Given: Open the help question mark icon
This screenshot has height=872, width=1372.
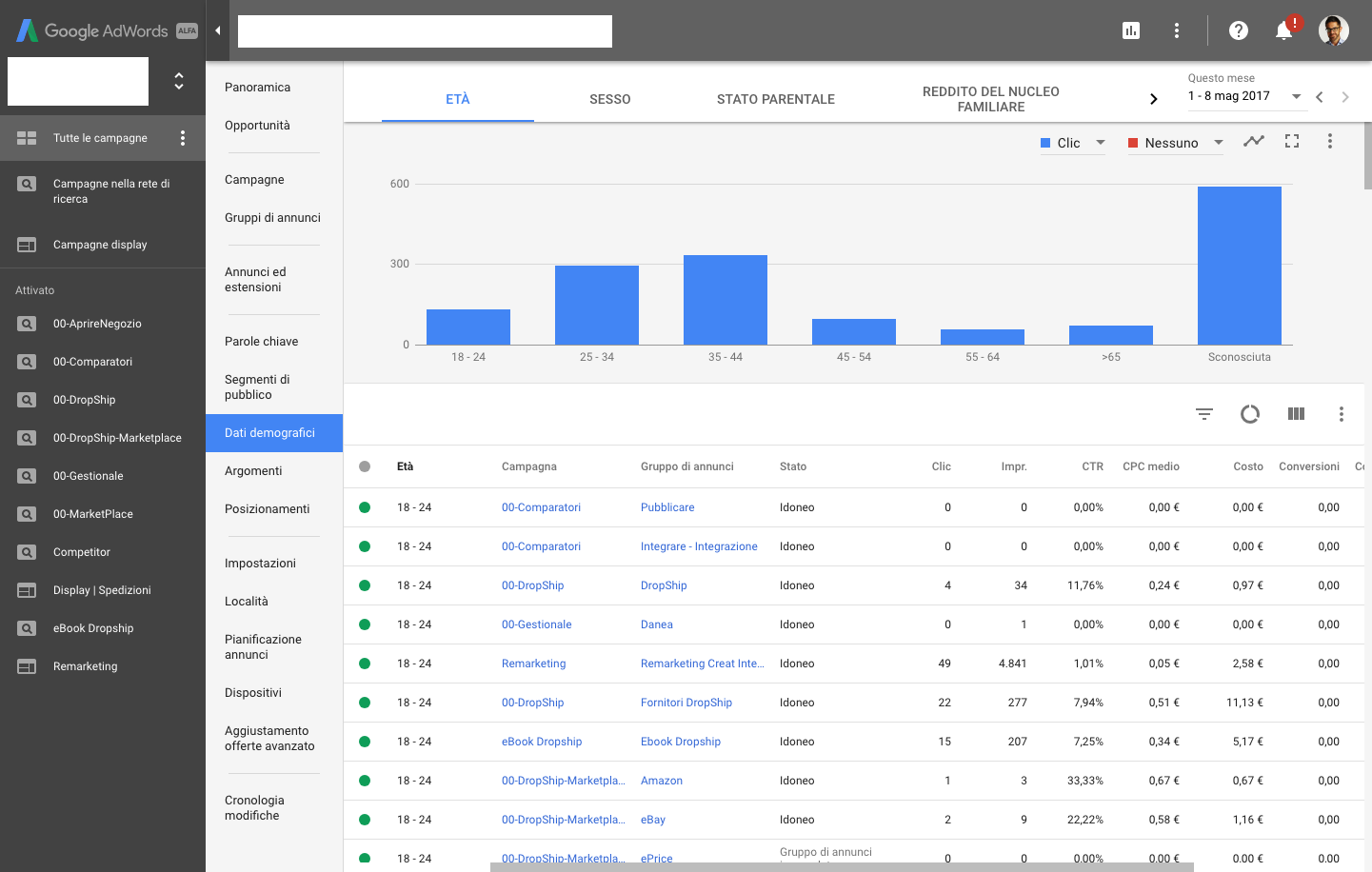Looking at the screenshot, I should 1239,30.
